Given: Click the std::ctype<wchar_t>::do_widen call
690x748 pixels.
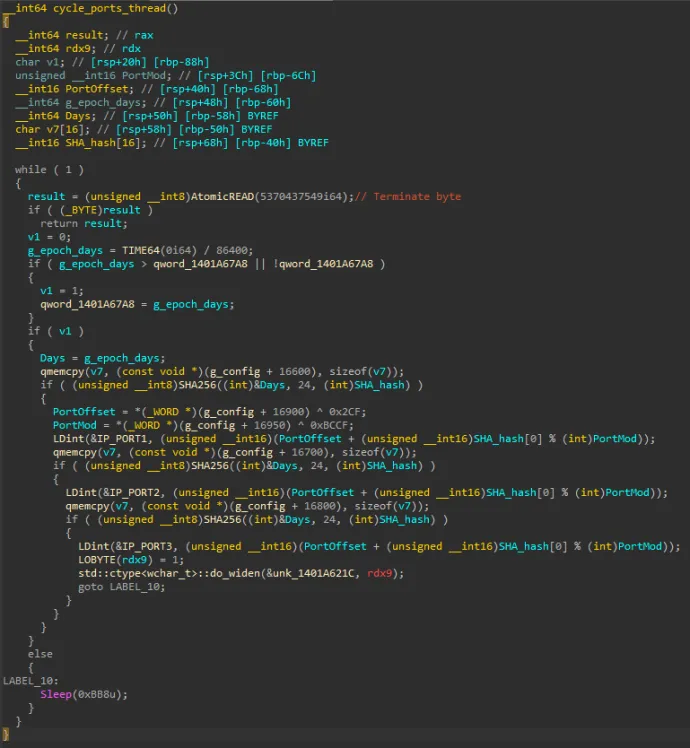Looking at the screenshot, I should (x=169, y=573).
